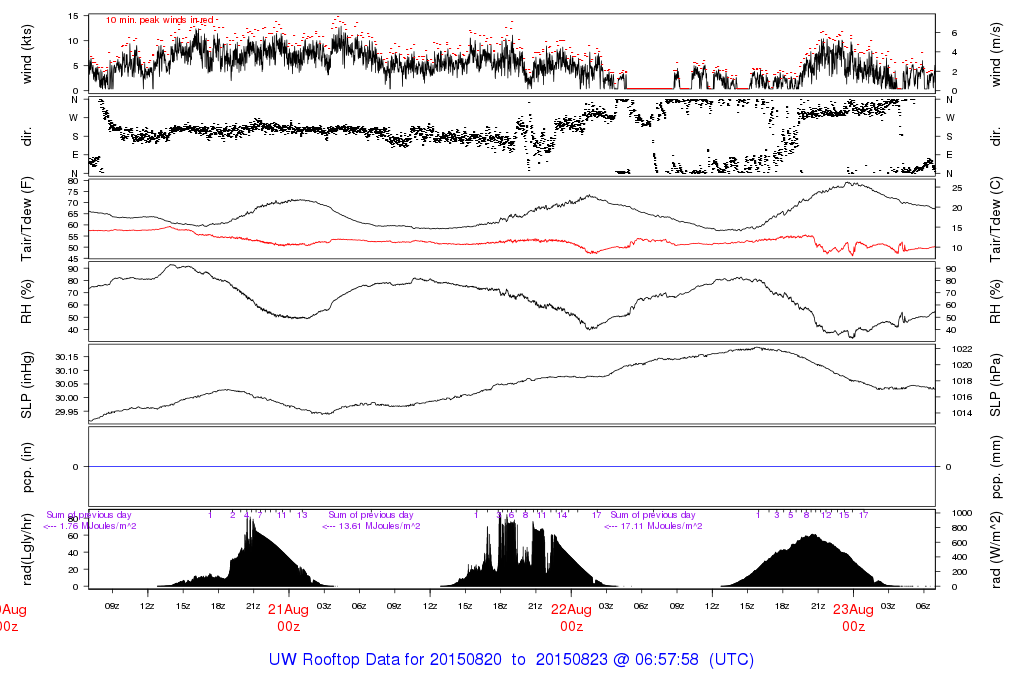1024x700 pixels.
Task: Click the "wind (kts)" axis label
Action: pos(27,54)
